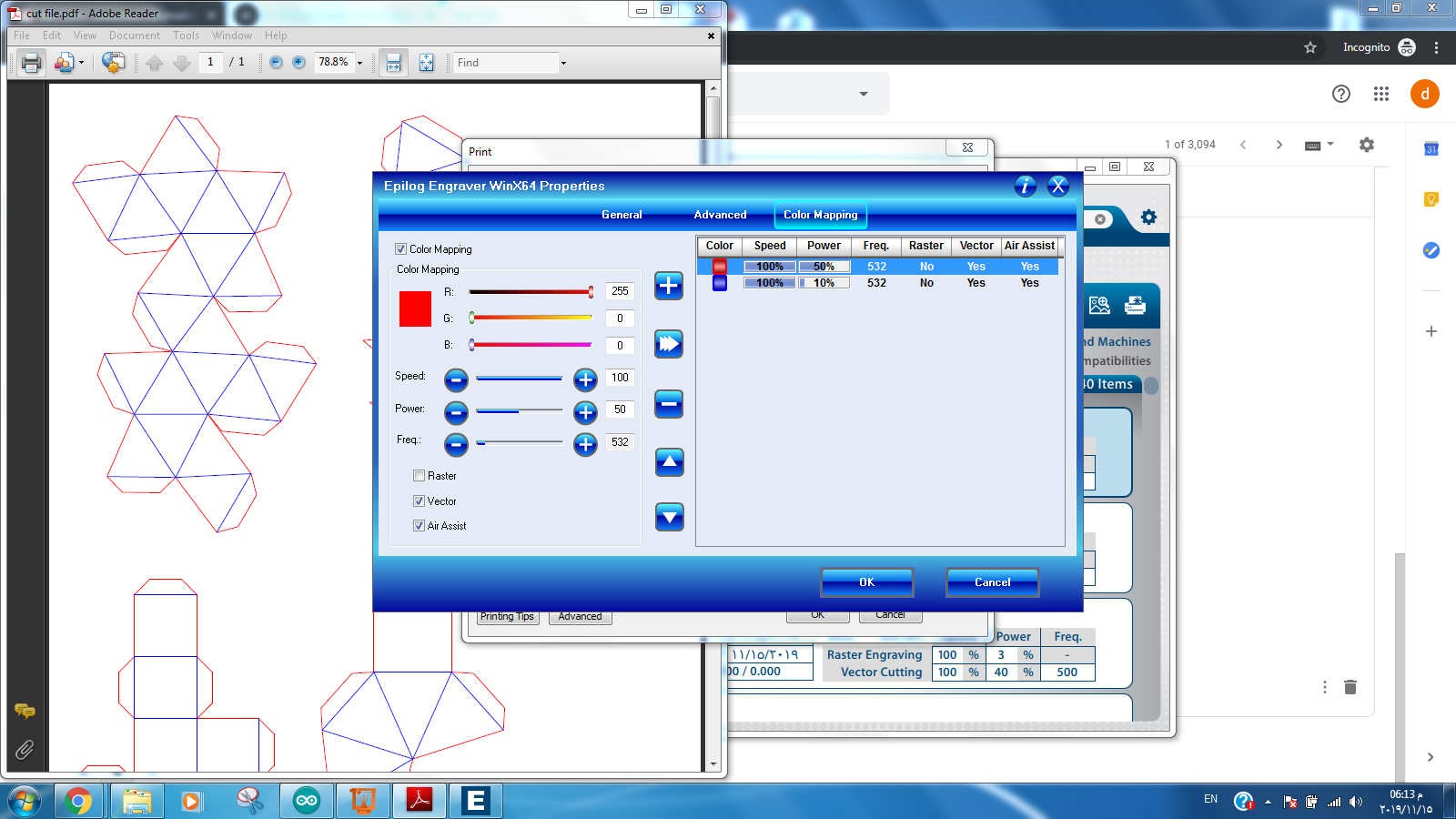Toggle the Air Assist checkbox
The width and height of the screenshot is (1456, 819).
coord(419,526)
